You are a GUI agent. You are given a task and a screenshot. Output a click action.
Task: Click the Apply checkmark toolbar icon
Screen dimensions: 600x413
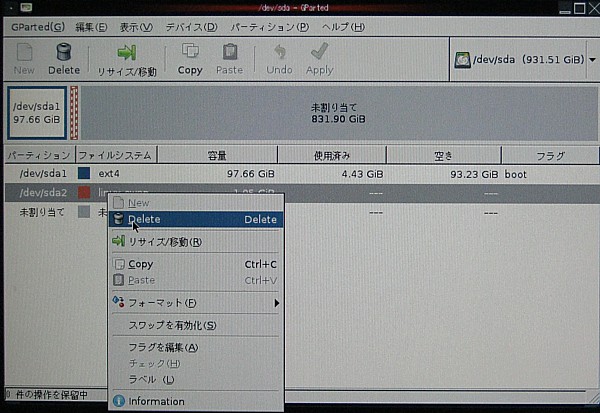(x=320, y=51)
